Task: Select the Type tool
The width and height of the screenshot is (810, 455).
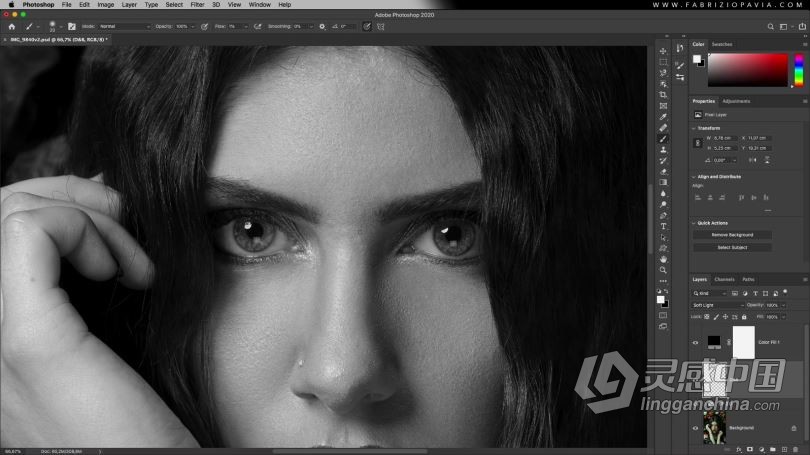Action: click(663, 226)
